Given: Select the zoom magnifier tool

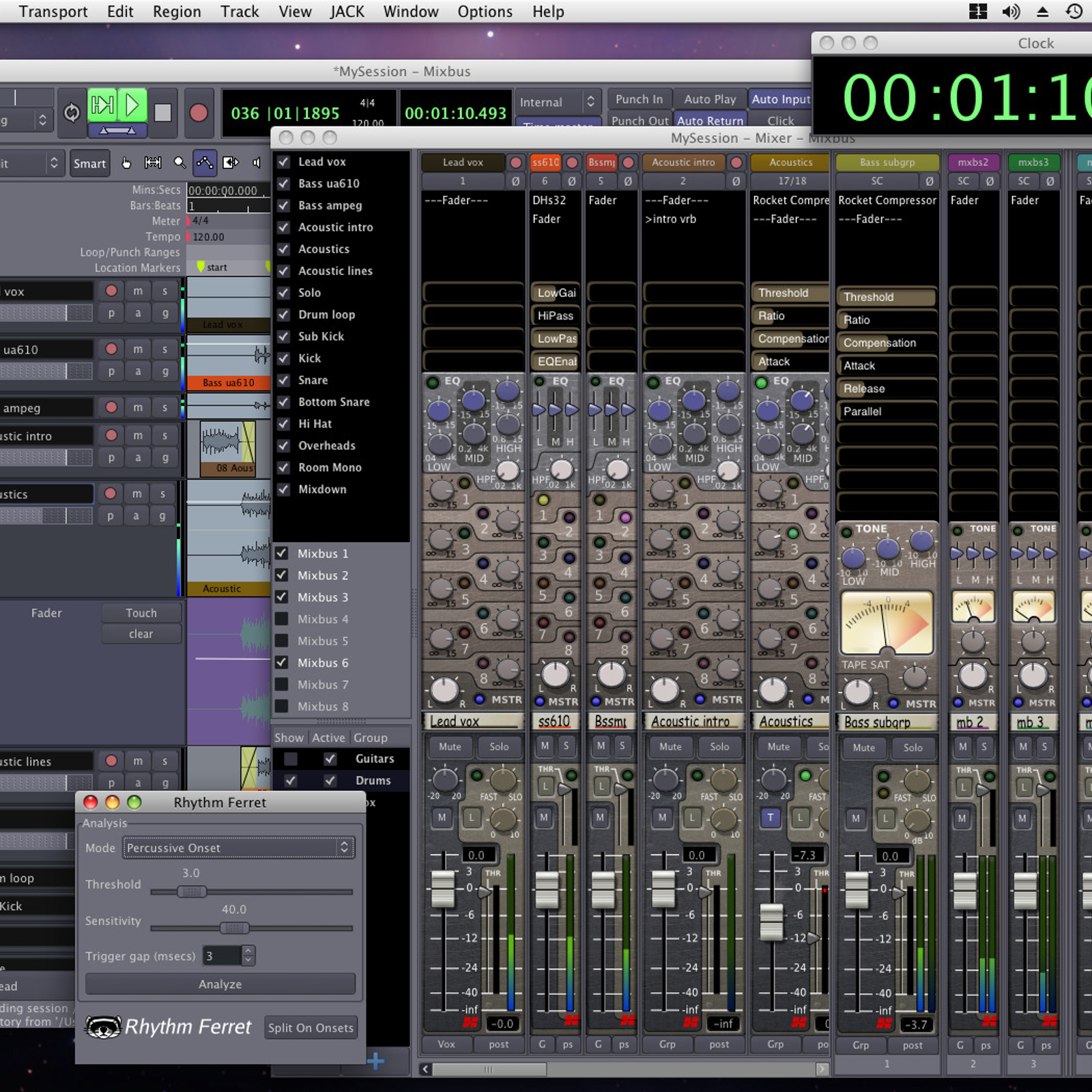Looking at the screenshot, I should tap(179, 163).
